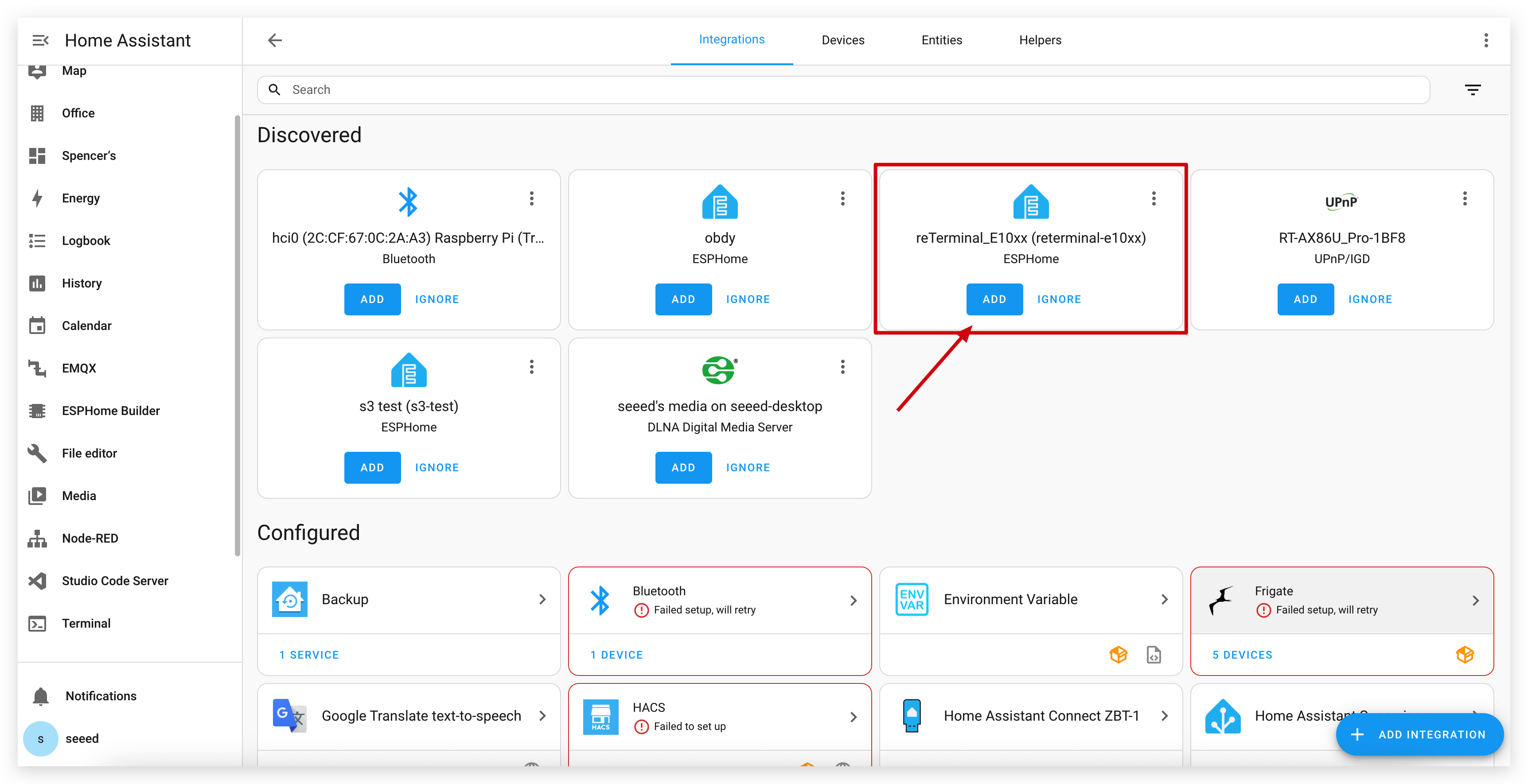Expand the HACS integration chevron
Viewport: 1528px width, 784px height.
tap(853, 717)
